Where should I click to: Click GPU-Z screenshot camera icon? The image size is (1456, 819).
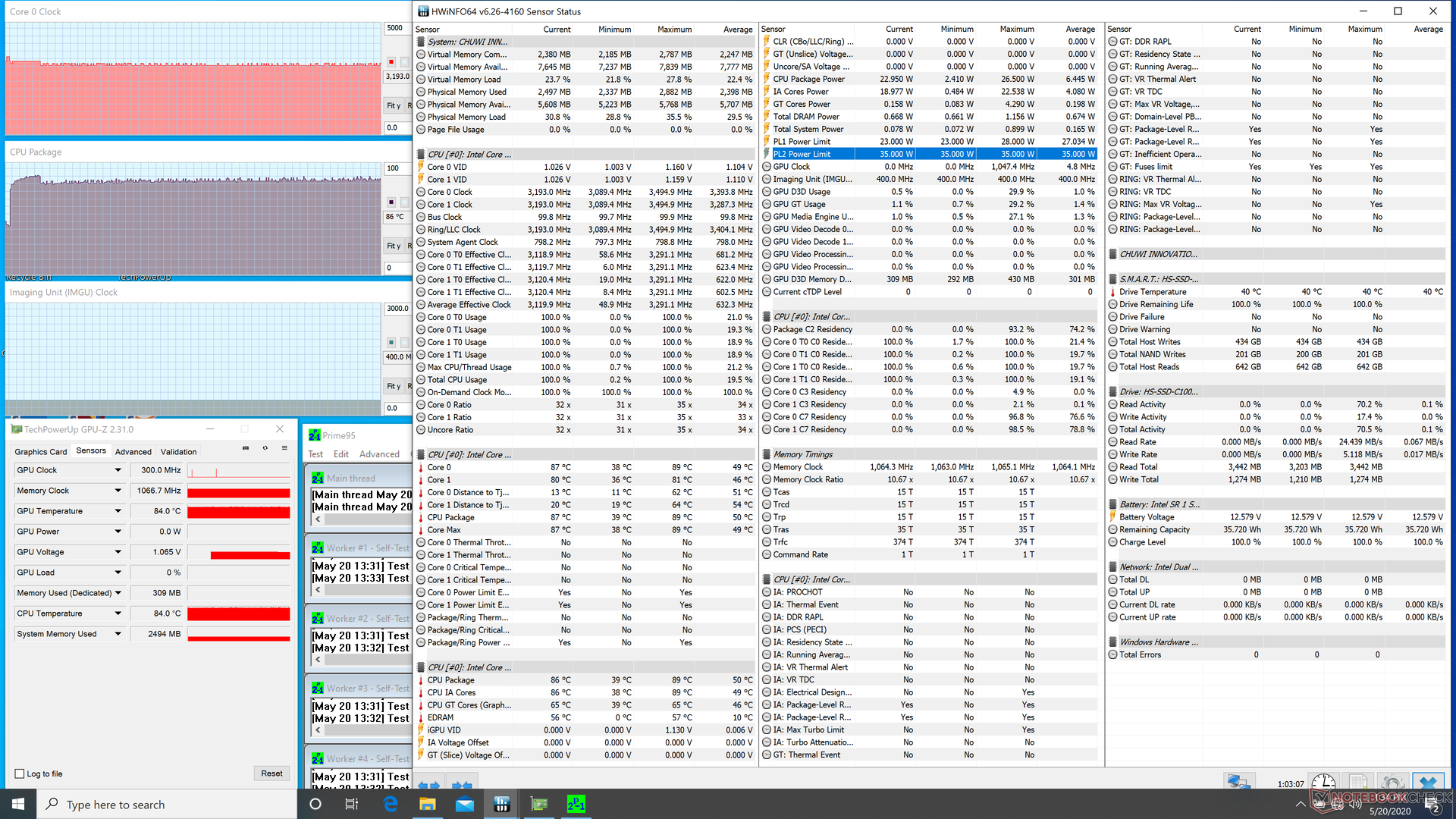246,448
